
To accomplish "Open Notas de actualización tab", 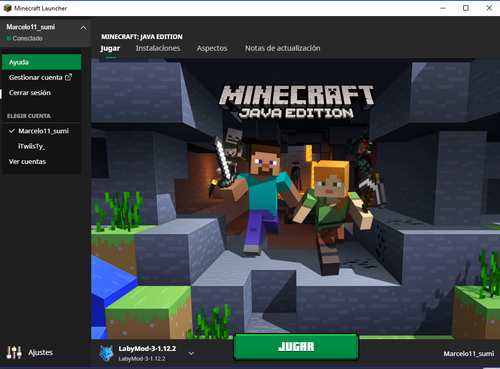I will pos(283,48).
